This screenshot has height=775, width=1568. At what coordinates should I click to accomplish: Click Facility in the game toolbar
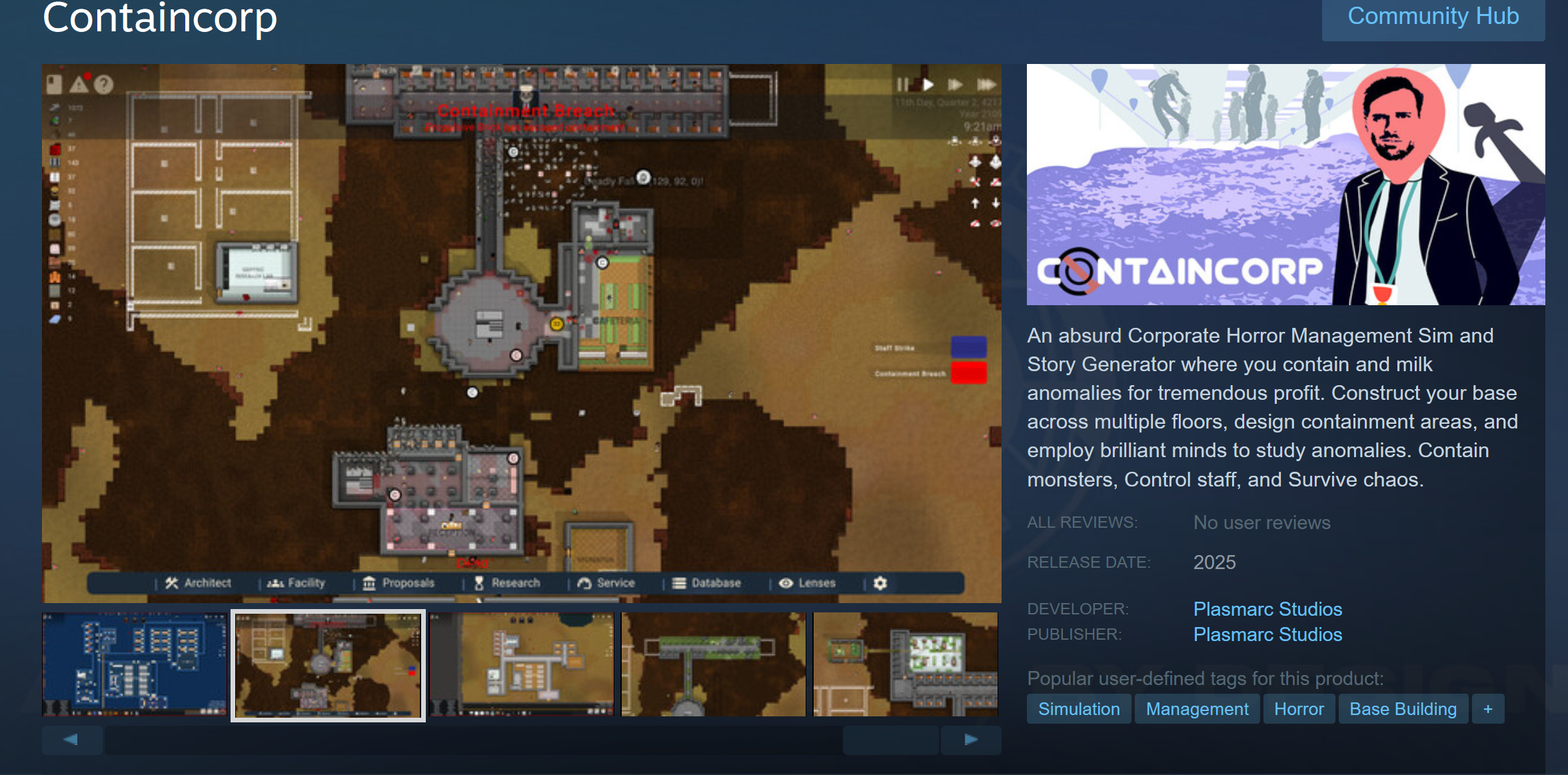[296, 583]
